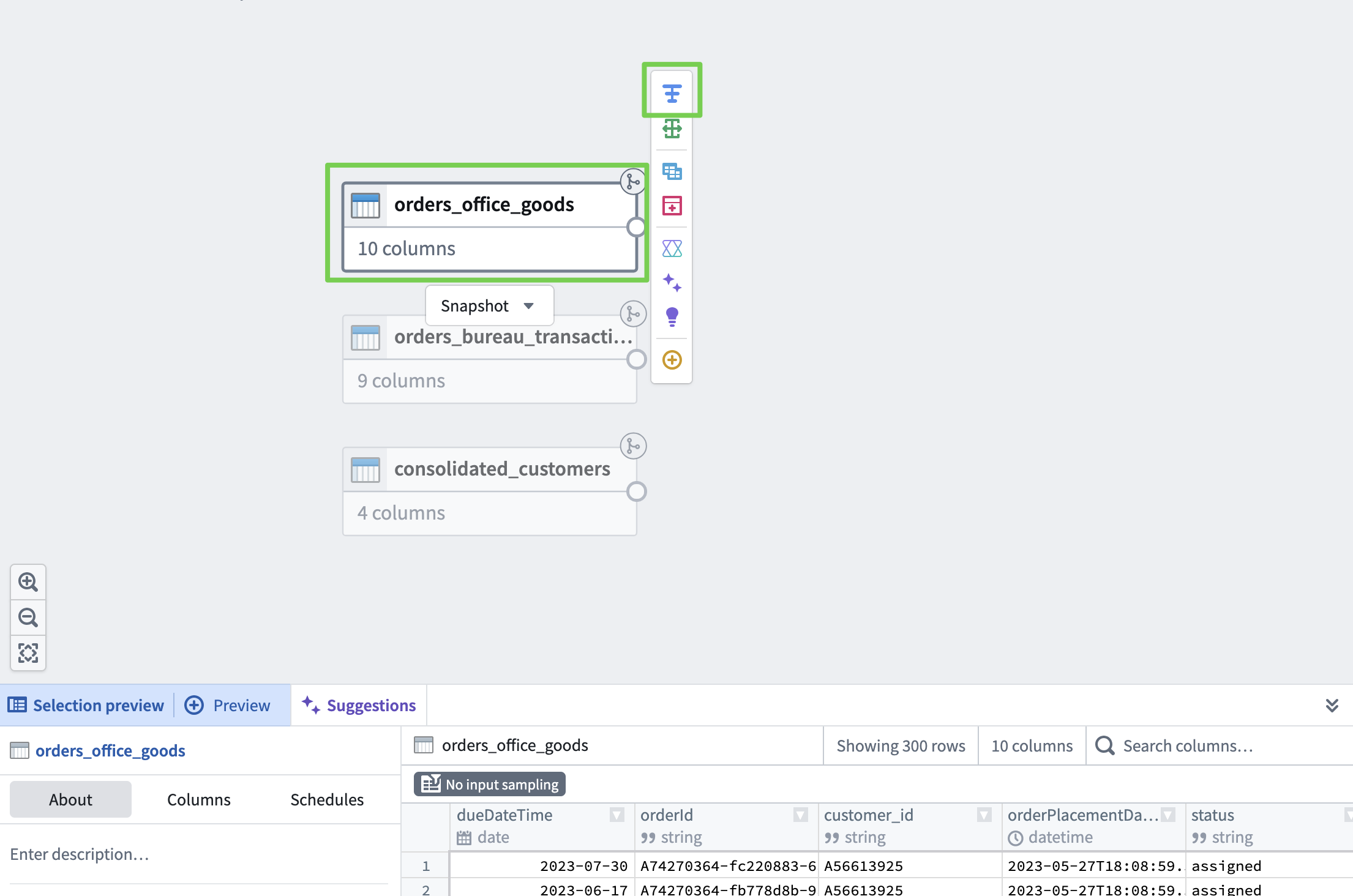Collapse the bottom preview panel
Screen dimensions: 1353x896
pos(1332,705)
